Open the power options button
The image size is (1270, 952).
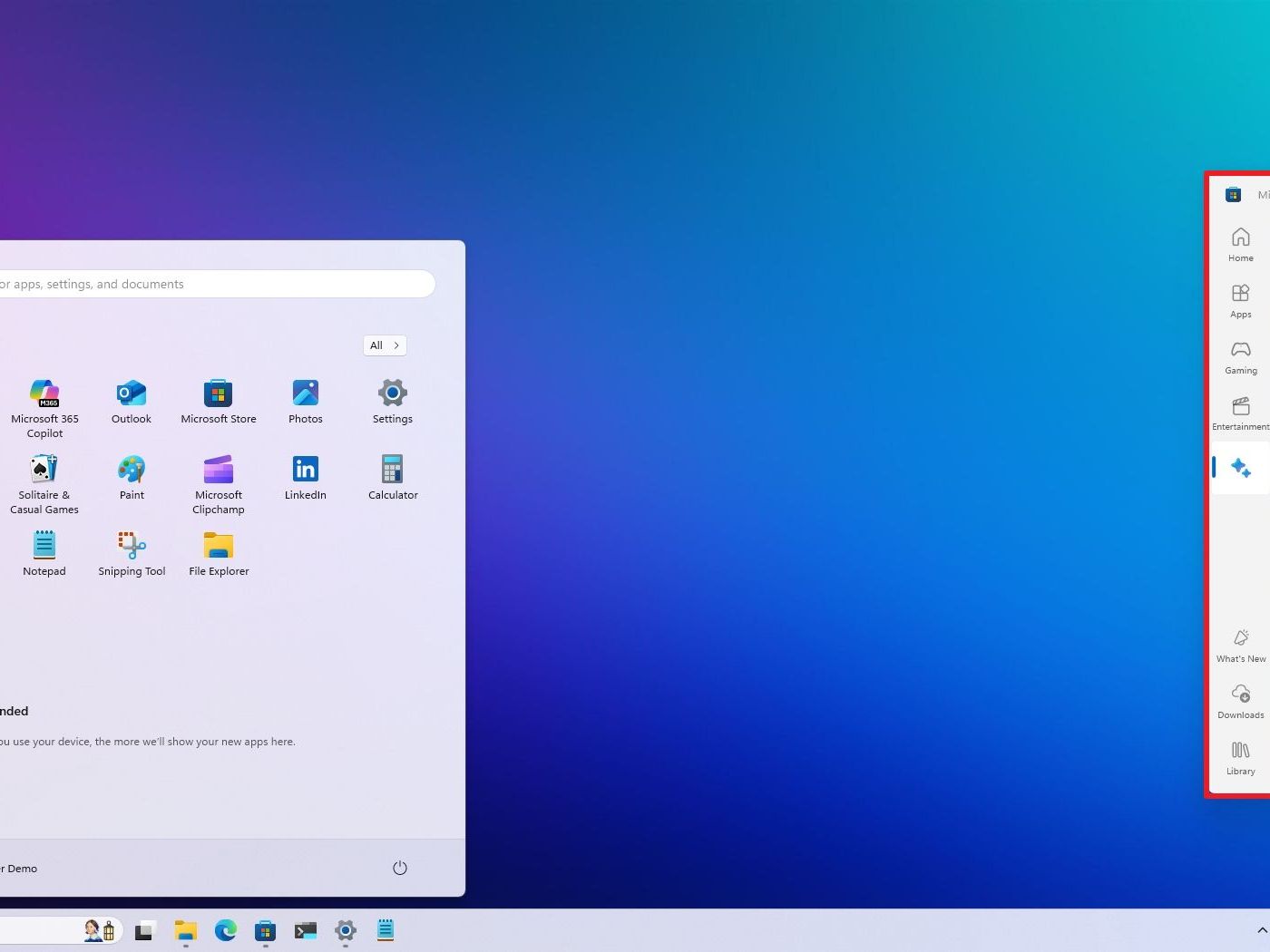tap(399, 868)
